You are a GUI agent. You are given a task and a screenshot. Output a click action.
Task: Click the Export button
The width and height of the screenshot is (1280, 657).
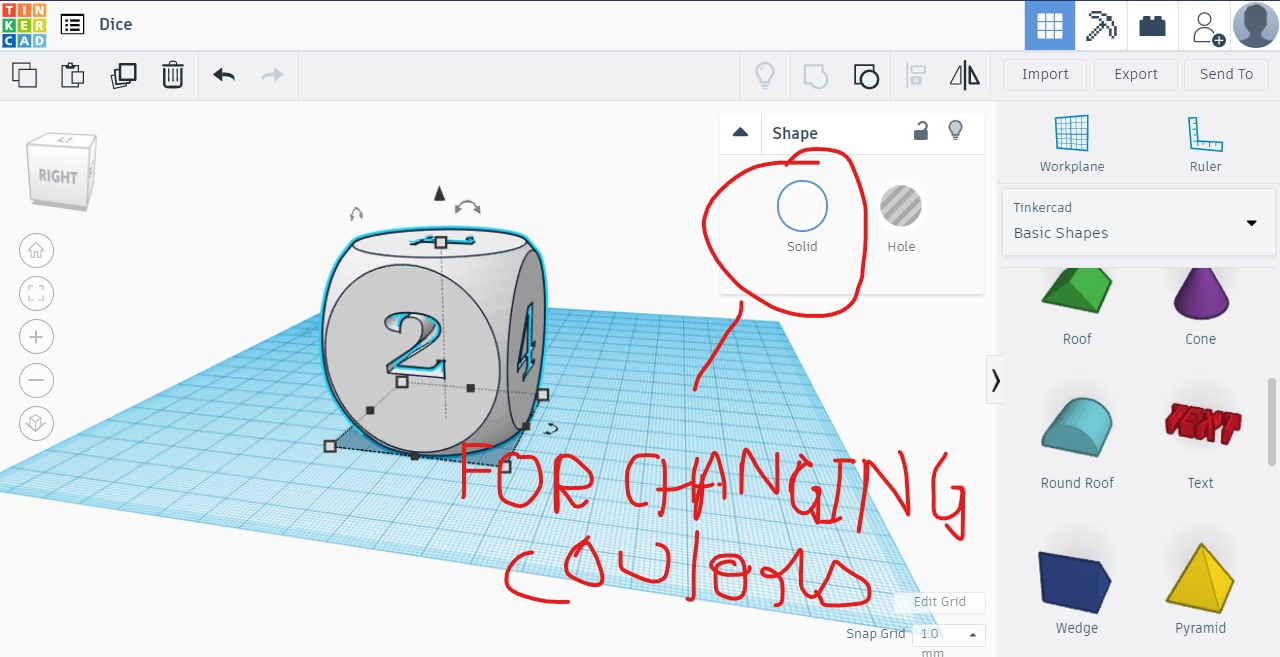pos(1135,74)
